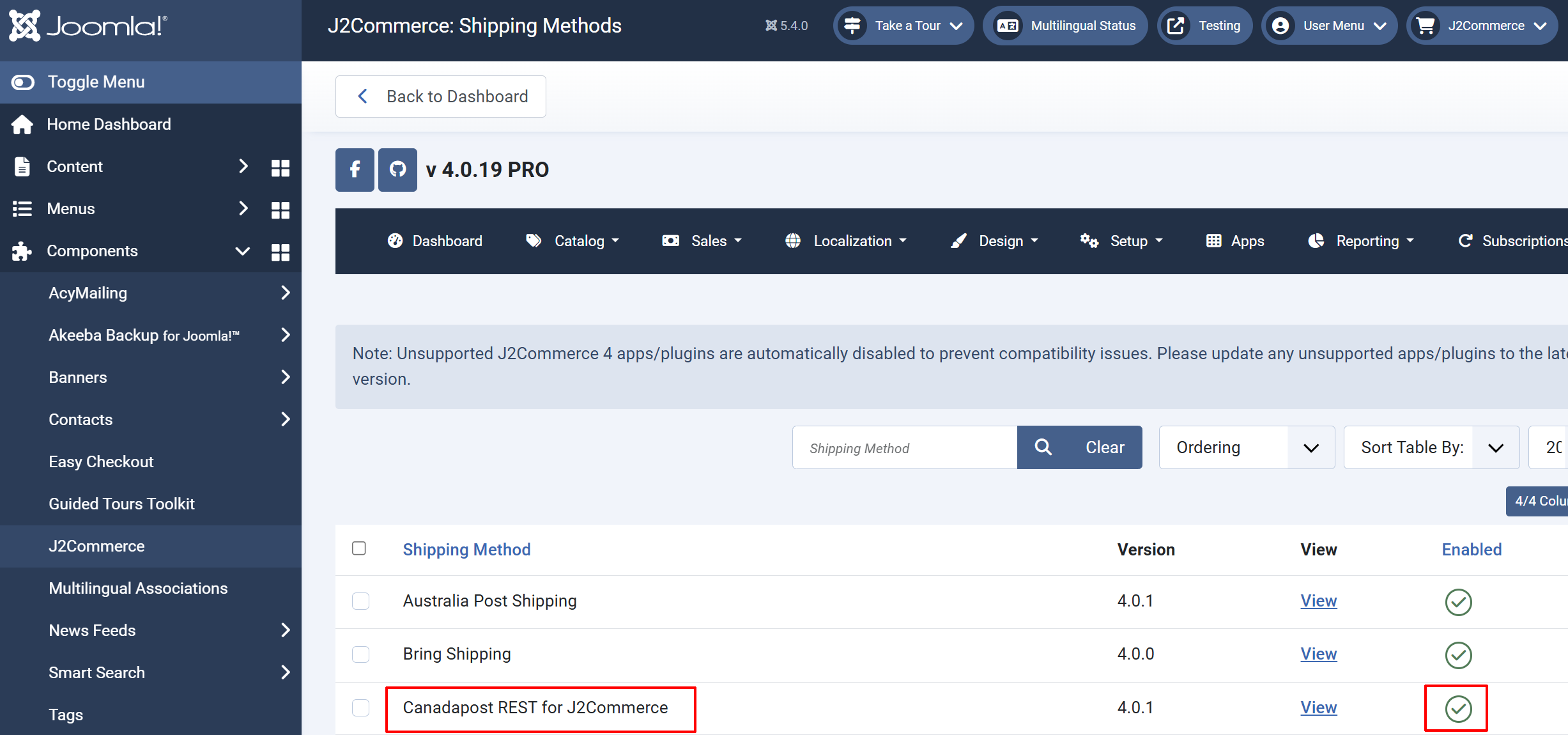Click the Components puzzle icon in sidebar
The height and width of the screenshot is (735, 1568).
(22, 251)
